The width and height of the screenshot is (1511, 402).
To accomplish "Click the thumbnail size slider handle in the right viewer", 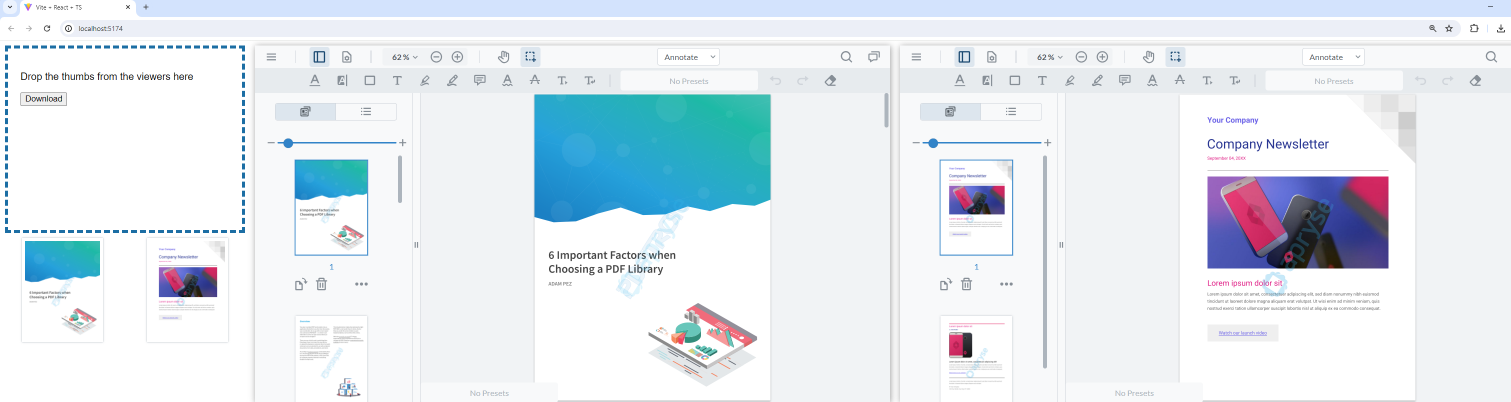I will [933, 143].
